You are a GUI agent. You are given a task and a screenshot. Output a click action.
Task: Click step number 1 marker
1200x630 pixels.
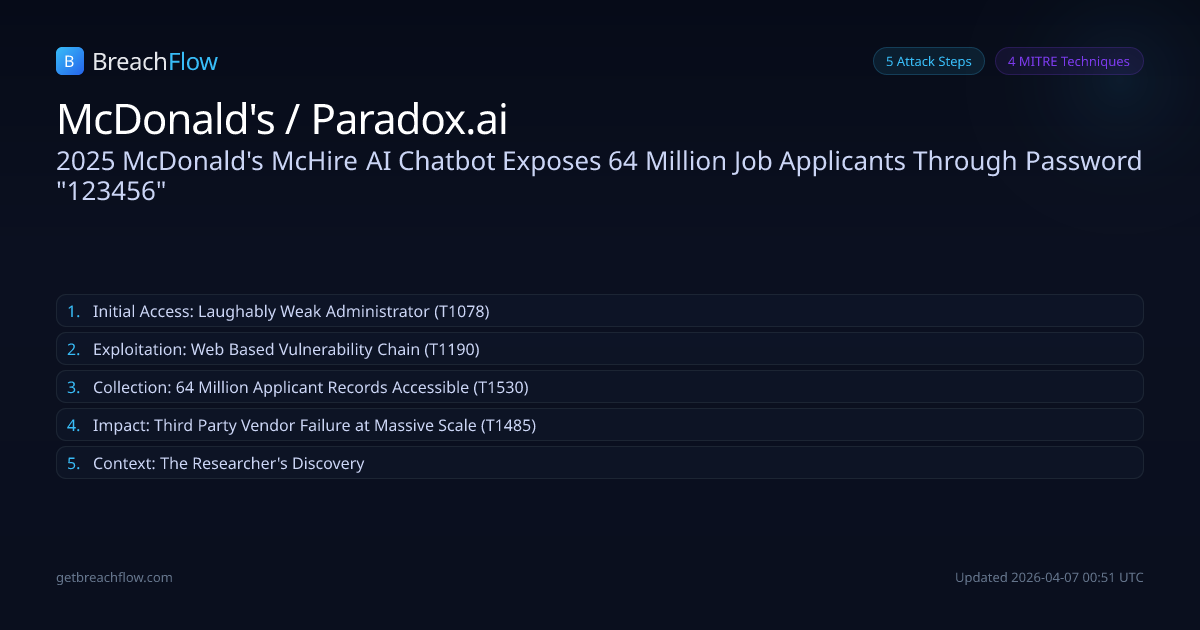click(x=73, y=311)
